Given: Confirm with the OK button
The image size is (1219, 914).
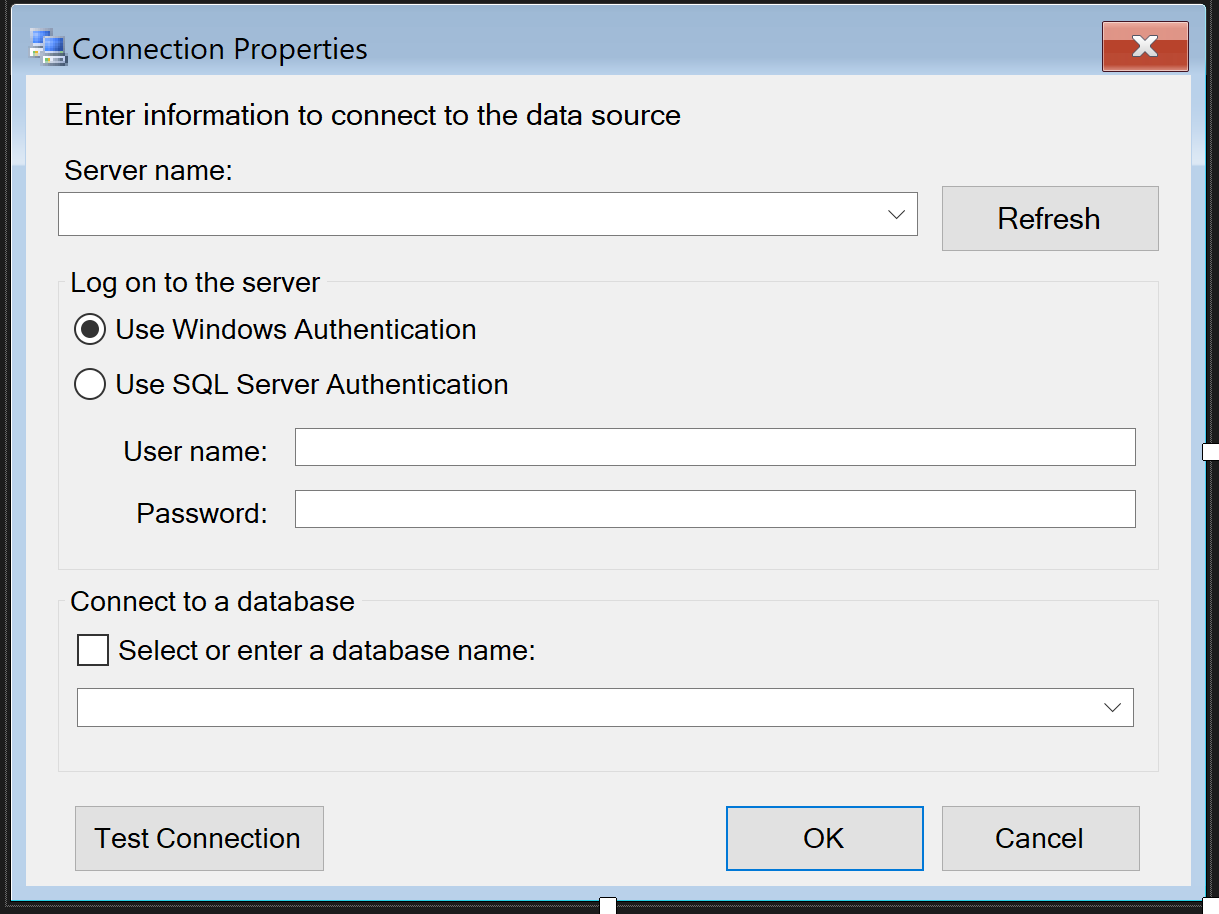Looking at the screenshot, I should pos(824,838).
